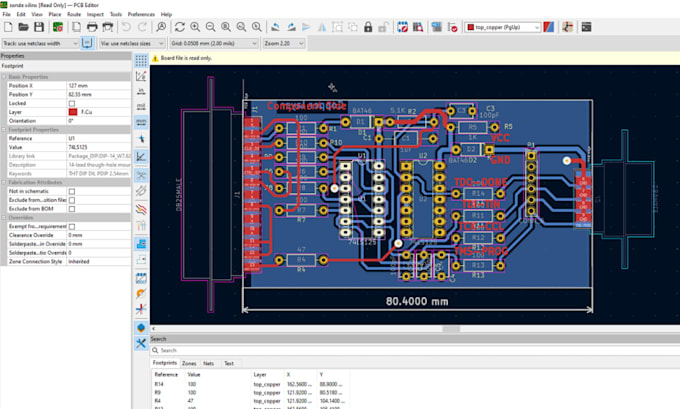
Task: Toggle Exempt from courtyard requirement checkbox
Action: 72,226
